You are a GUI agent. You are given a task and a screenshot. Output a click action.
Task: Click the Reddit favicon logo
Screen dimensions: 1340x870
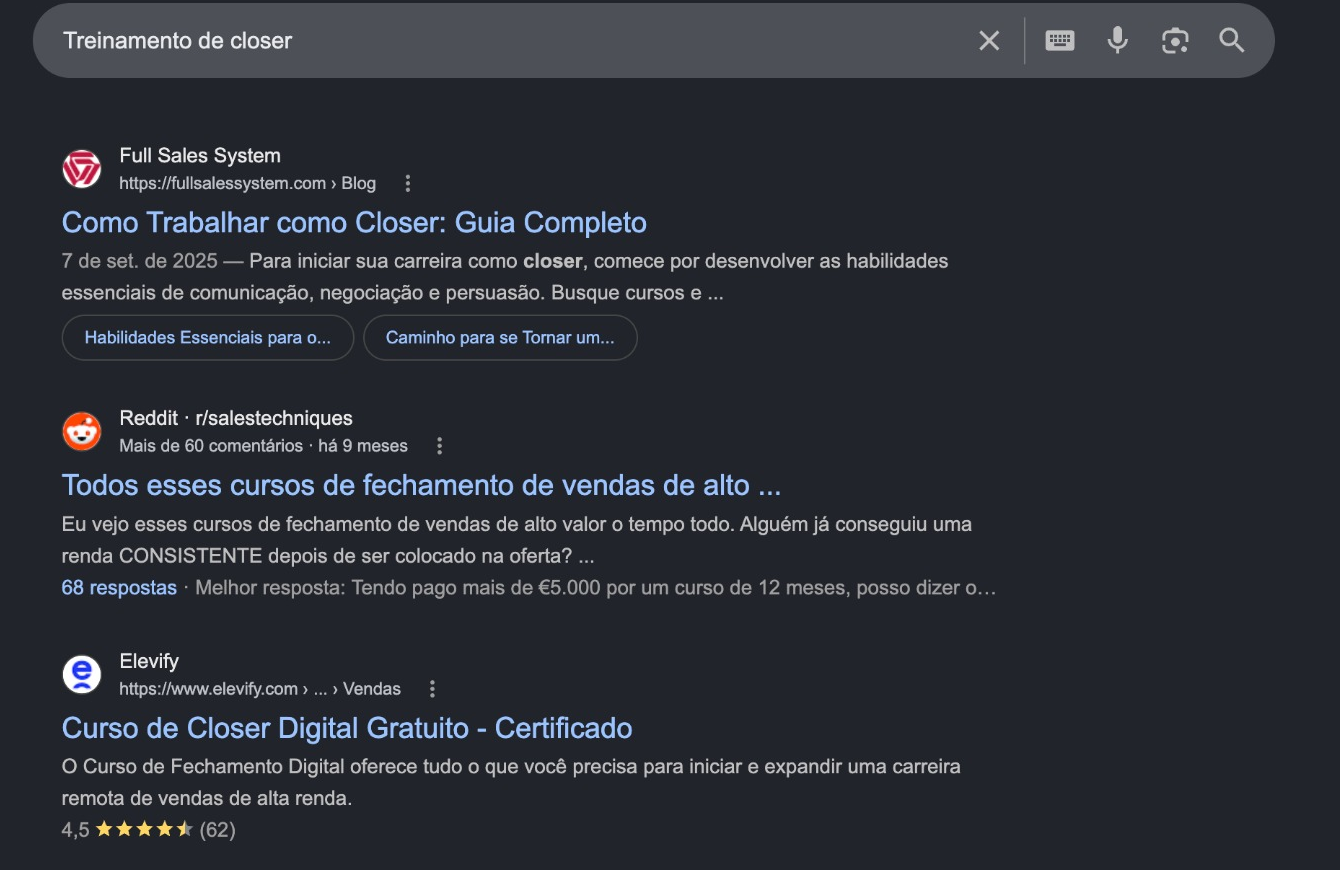[82, 431]
